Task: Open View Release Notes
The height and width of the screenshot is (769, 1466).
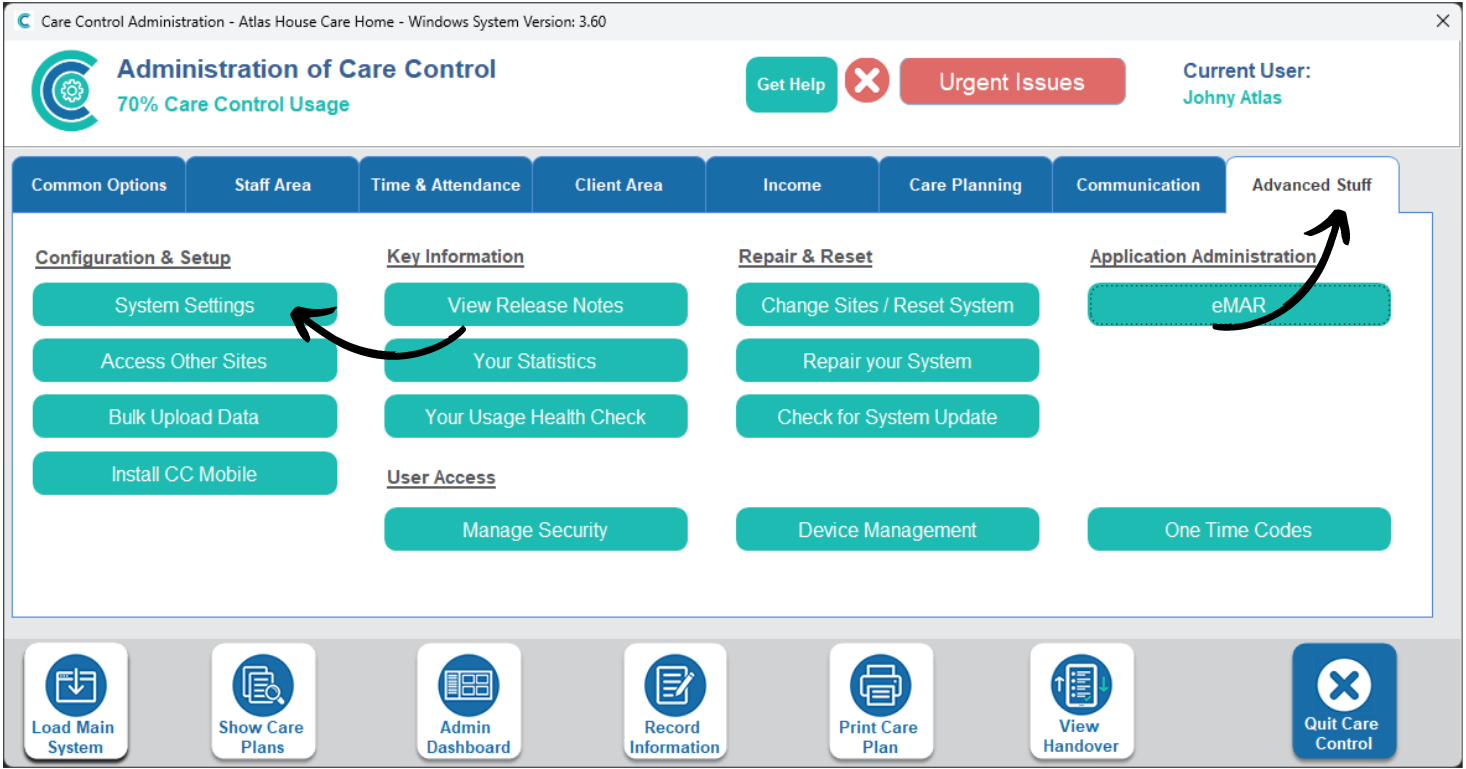Action: click(x=535, y=305)
